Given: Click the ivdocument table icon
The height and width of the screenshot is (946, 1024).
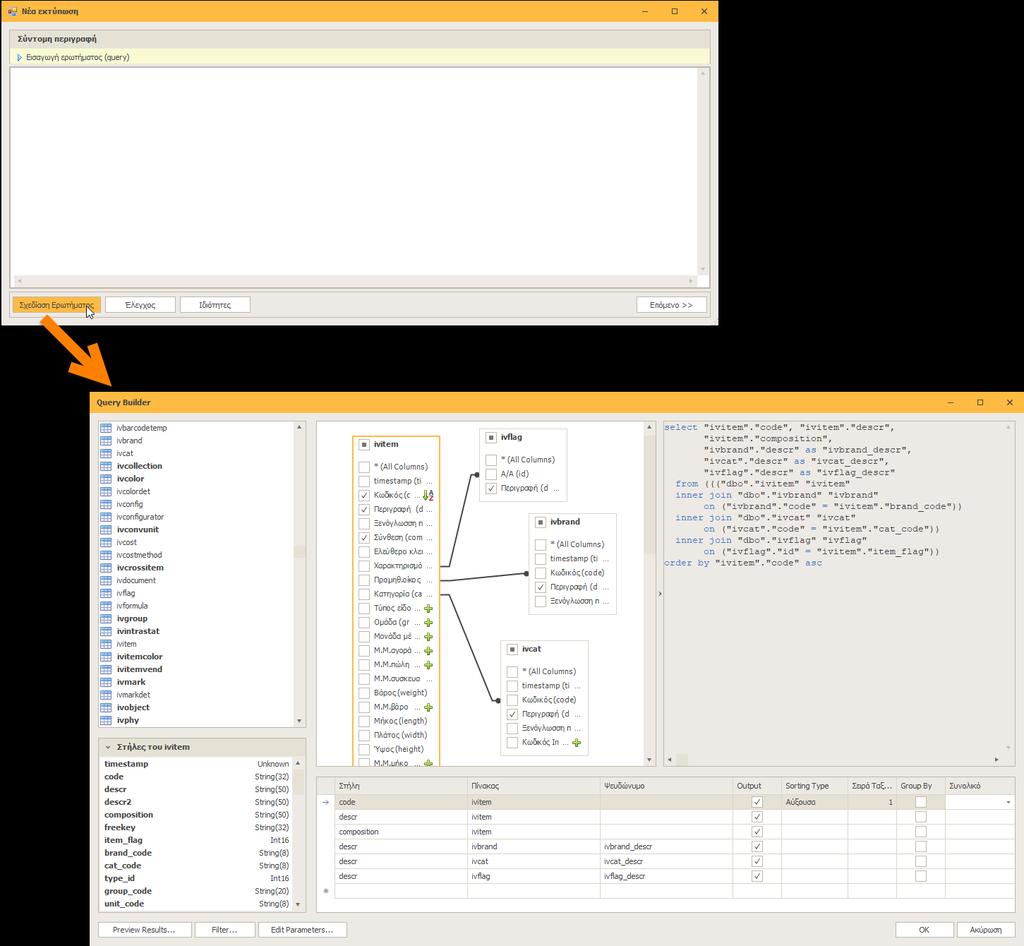Looking at the screenshot, I should (x=106, y=580).
